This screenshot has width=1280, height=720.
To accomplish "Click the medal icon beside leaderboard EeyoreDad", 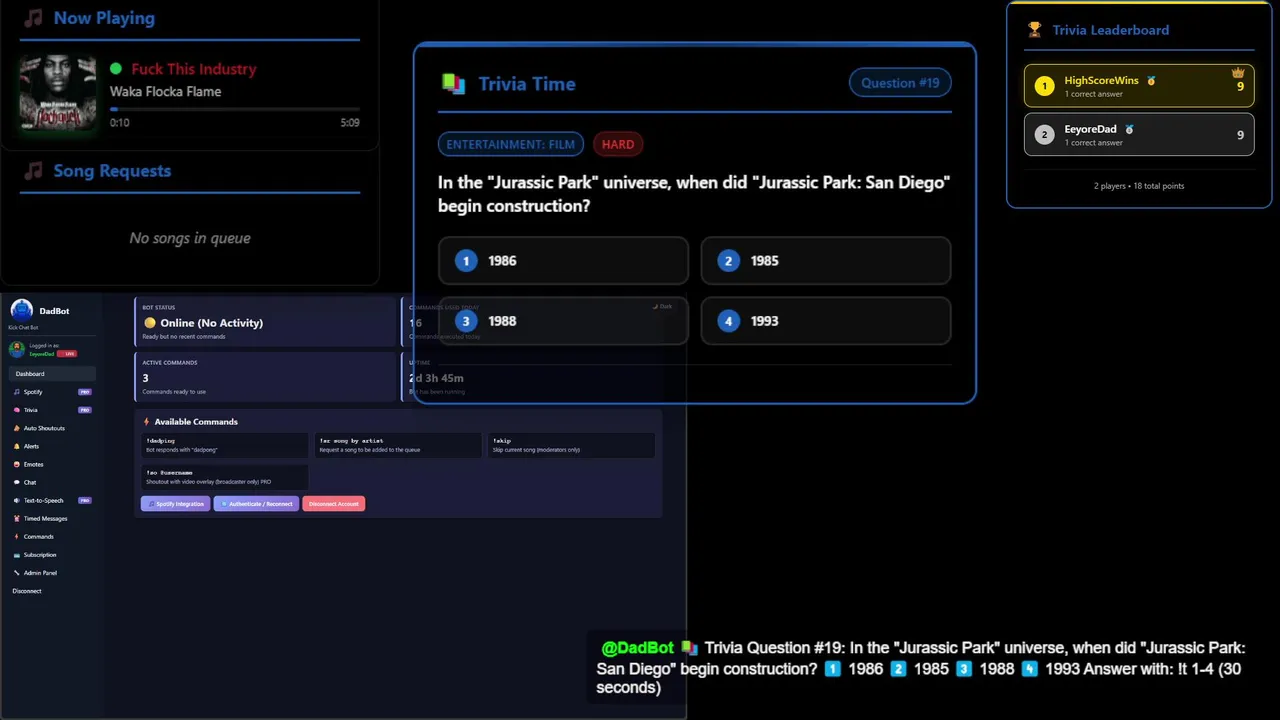I will (x=1129, y=129).
